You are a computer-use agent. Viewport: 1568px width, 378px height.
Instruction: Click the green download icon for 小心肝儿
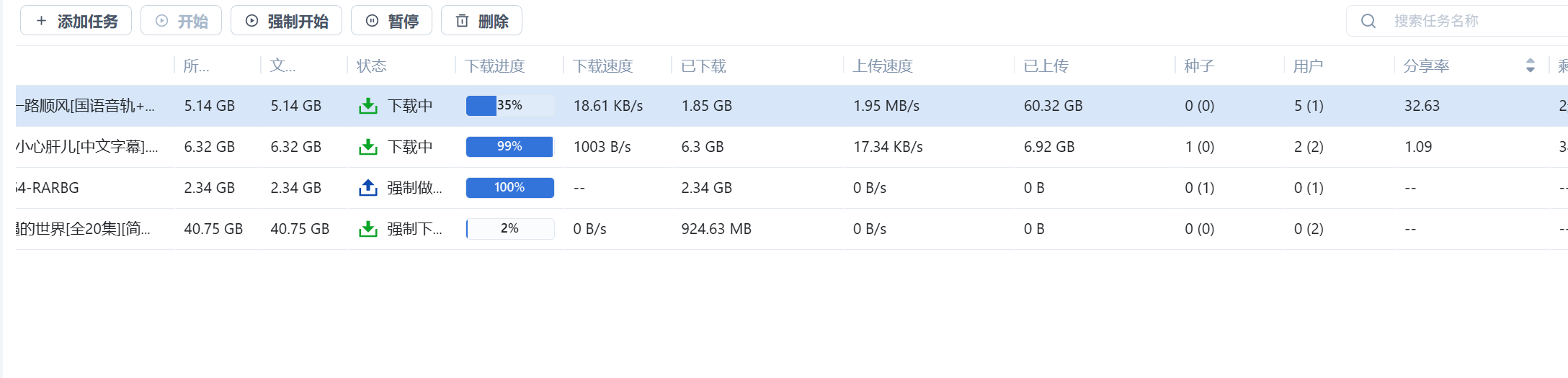pyautogui.click(x=368, y=147)
